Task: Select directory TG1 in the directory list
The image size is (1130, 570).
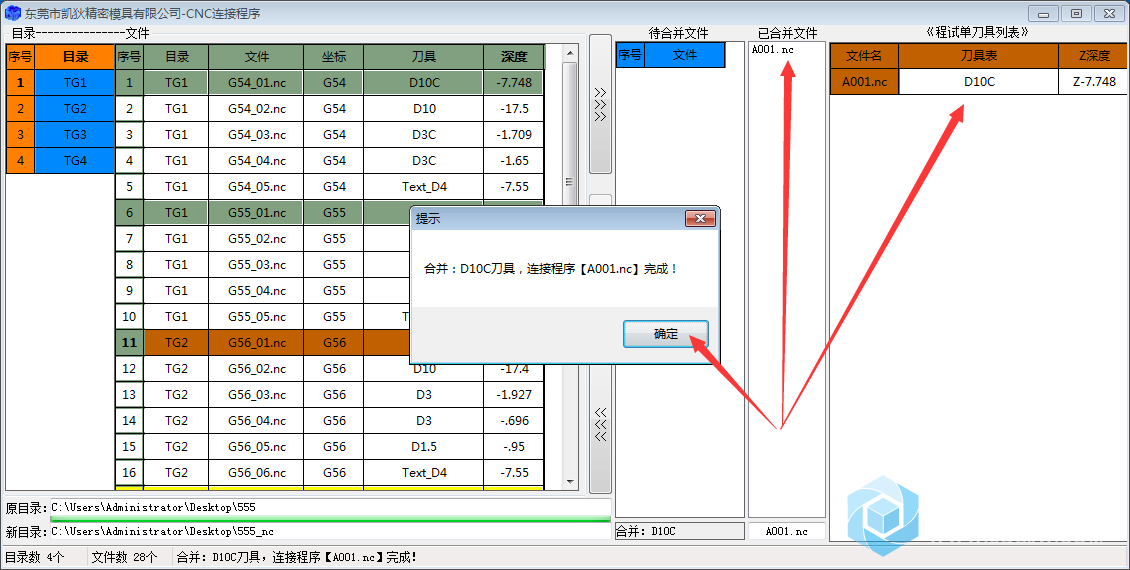Action: tap(75, 82)
